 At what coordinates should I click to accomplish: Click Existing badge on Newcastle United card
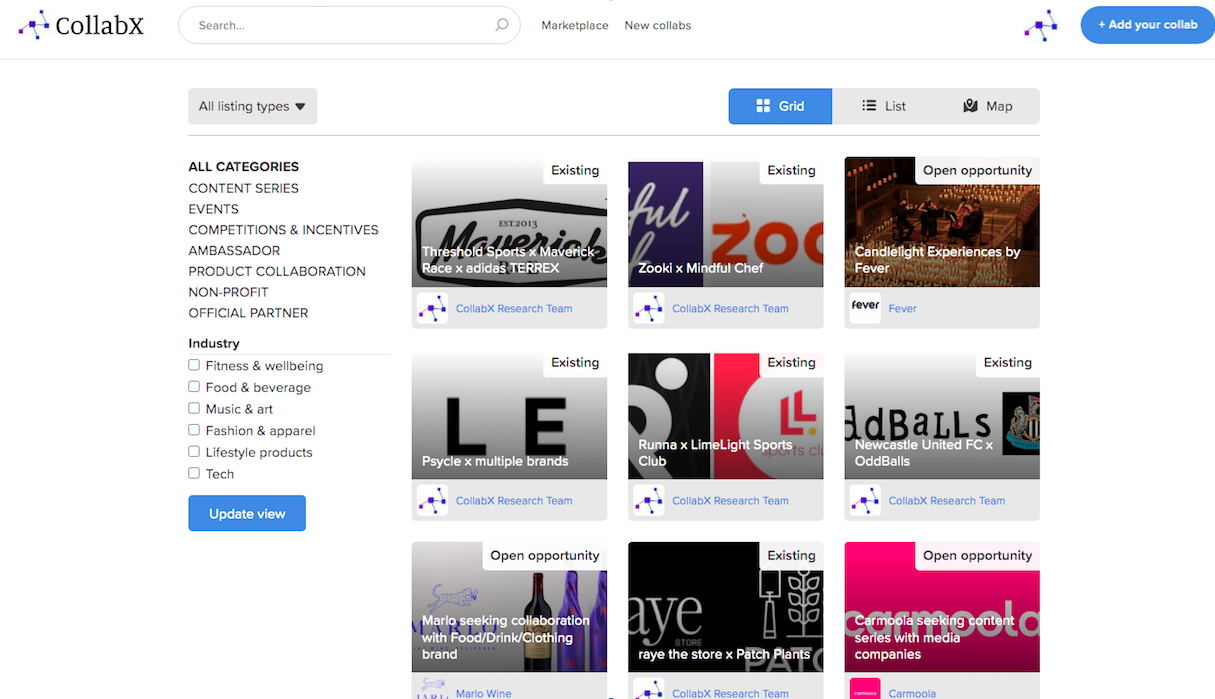click(x=1007, y=362)
